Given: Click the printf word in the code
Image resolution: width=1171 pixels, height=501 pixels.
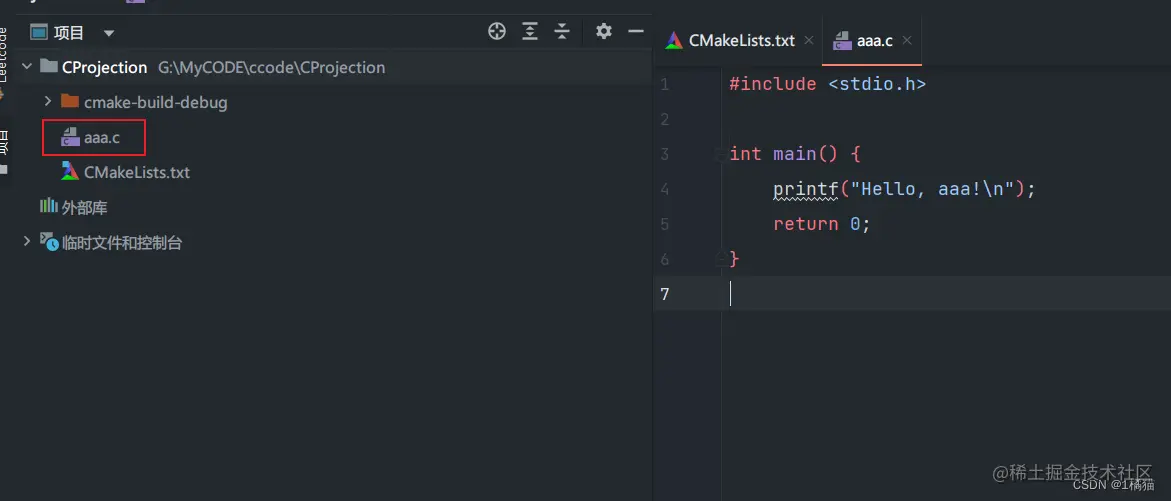Looking at the screenshot, I should coord(806,190).
